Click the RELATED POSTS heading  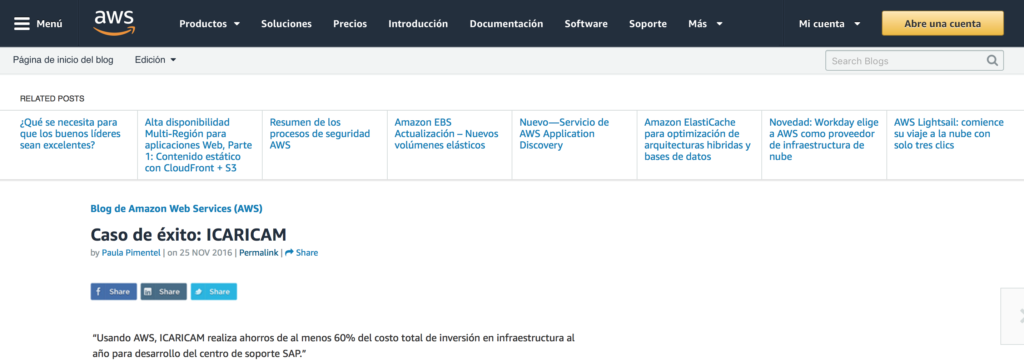tap(52, 99)
